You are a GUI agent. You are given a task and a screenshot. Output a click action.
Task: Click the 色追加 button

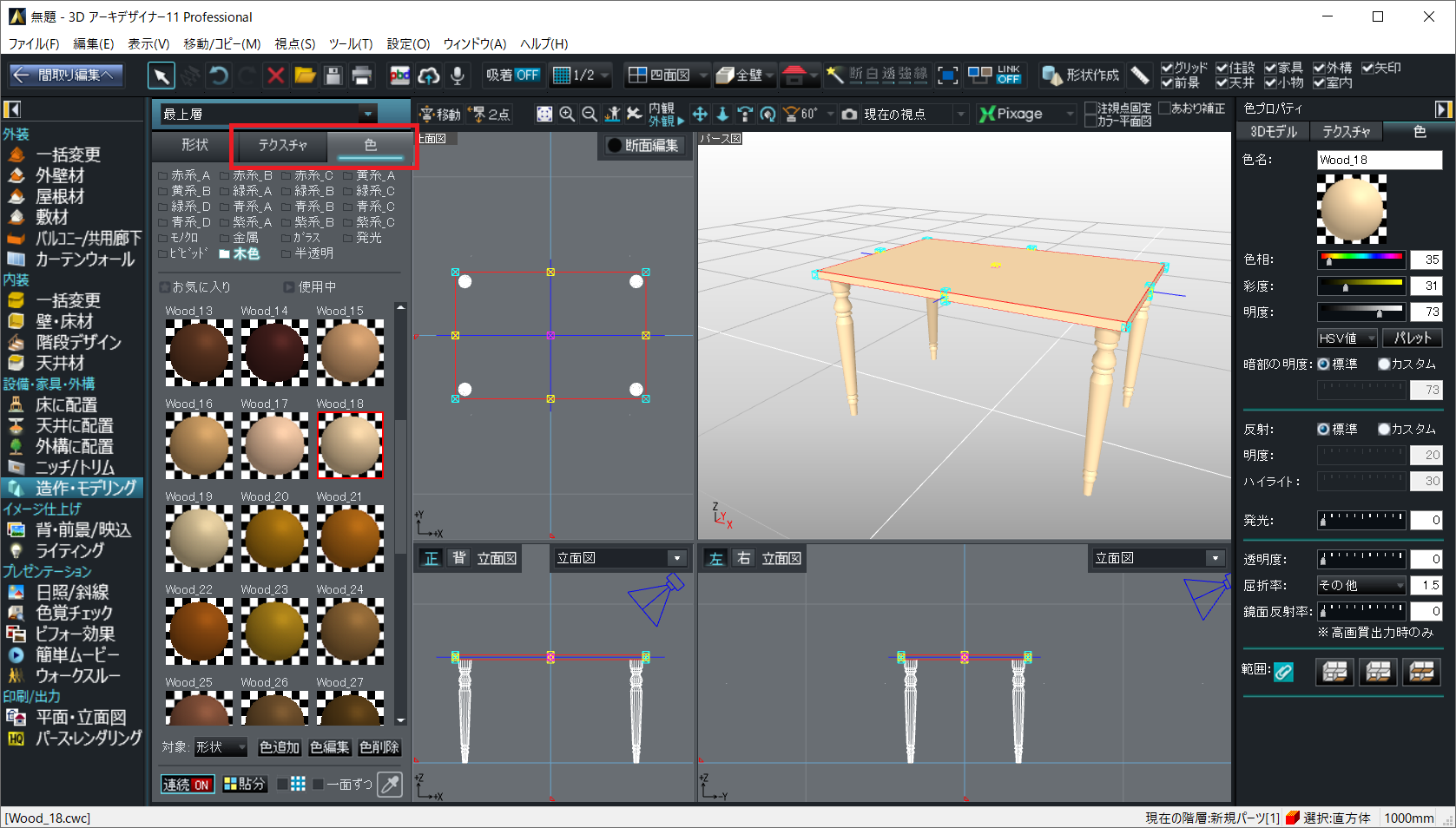[x=279, y=747]
